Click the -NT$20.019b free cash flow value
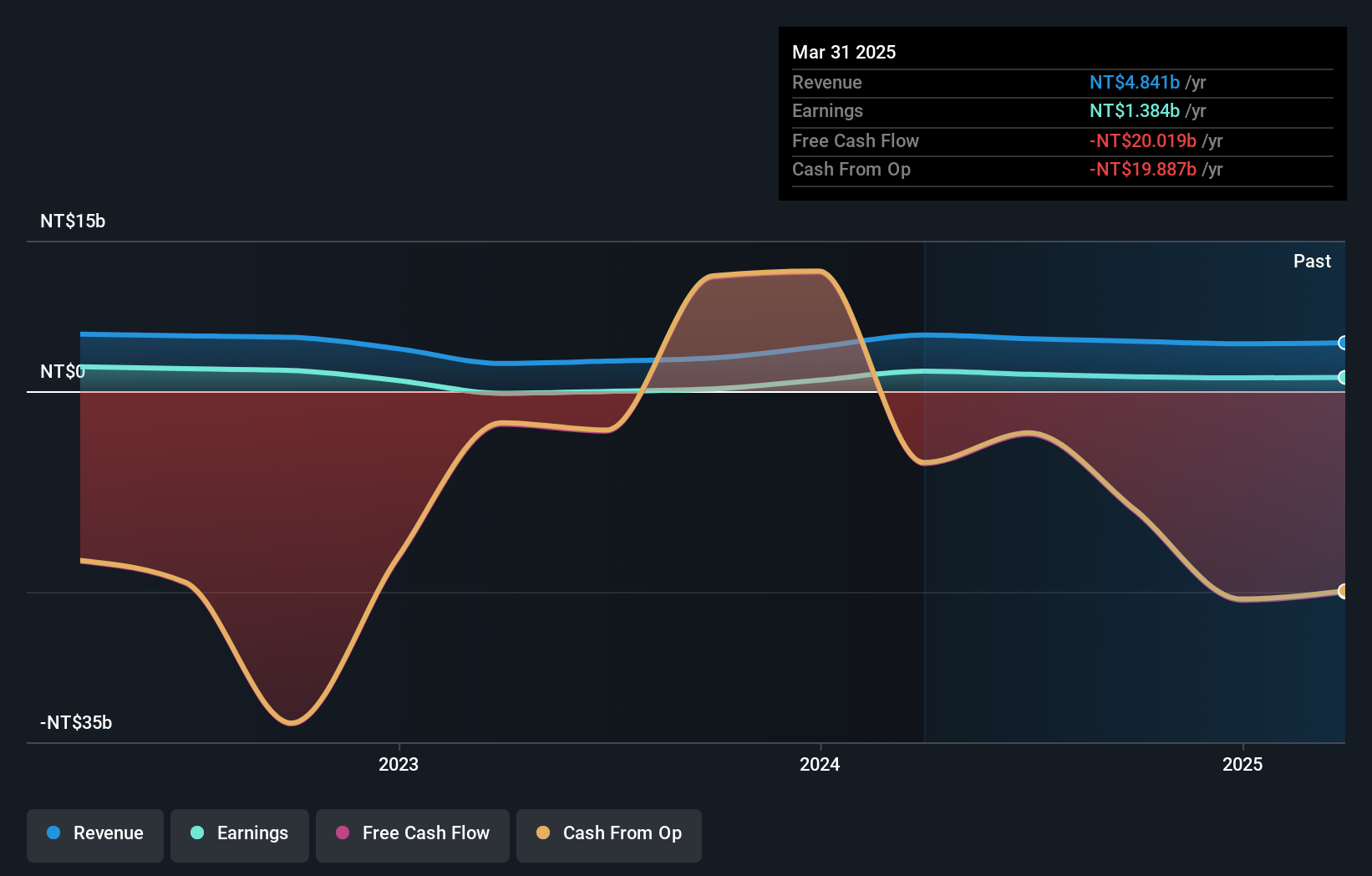1372x876 pixels. 1143,140
